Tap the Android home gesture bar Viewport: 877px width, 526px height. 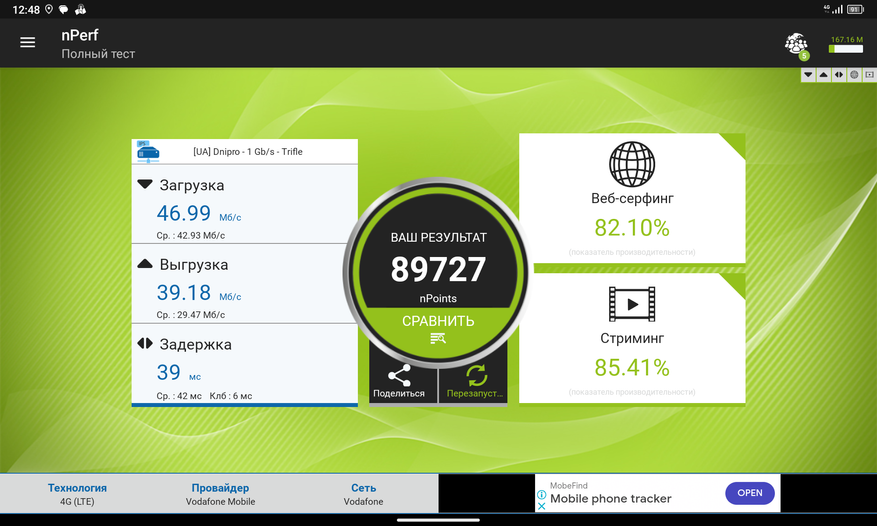pos(438,520)
